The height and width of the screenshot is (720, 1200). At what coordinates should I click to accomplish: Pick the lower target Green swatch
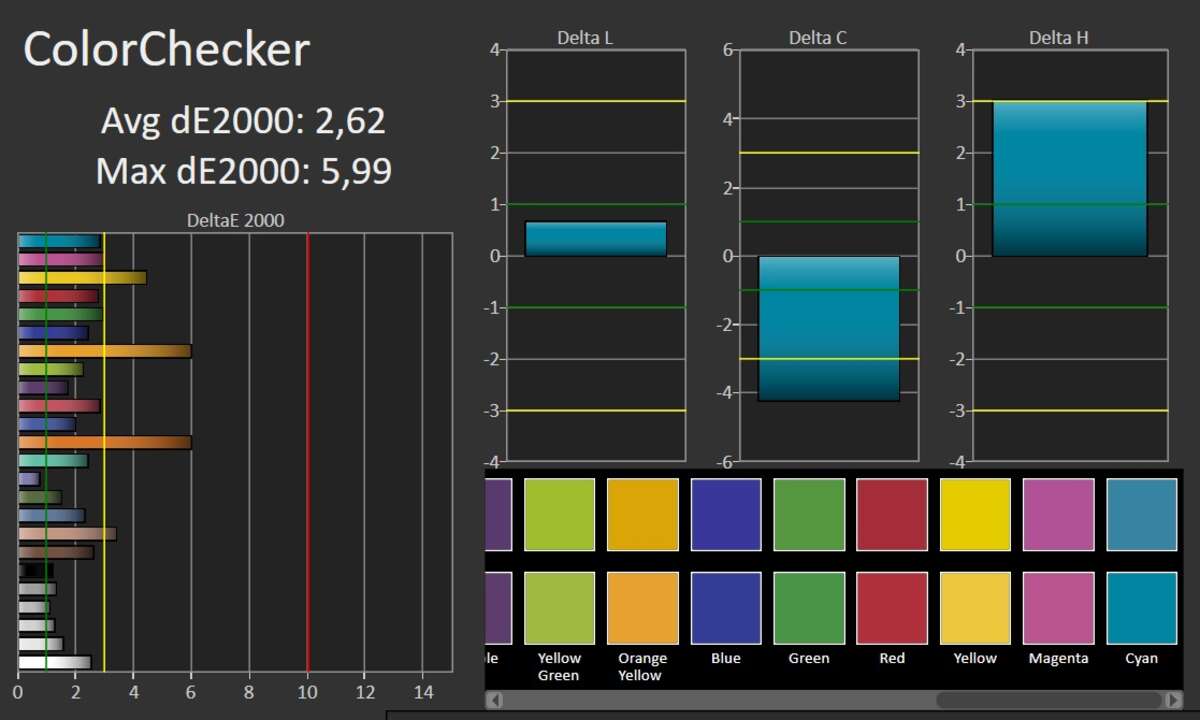[809, 608]
